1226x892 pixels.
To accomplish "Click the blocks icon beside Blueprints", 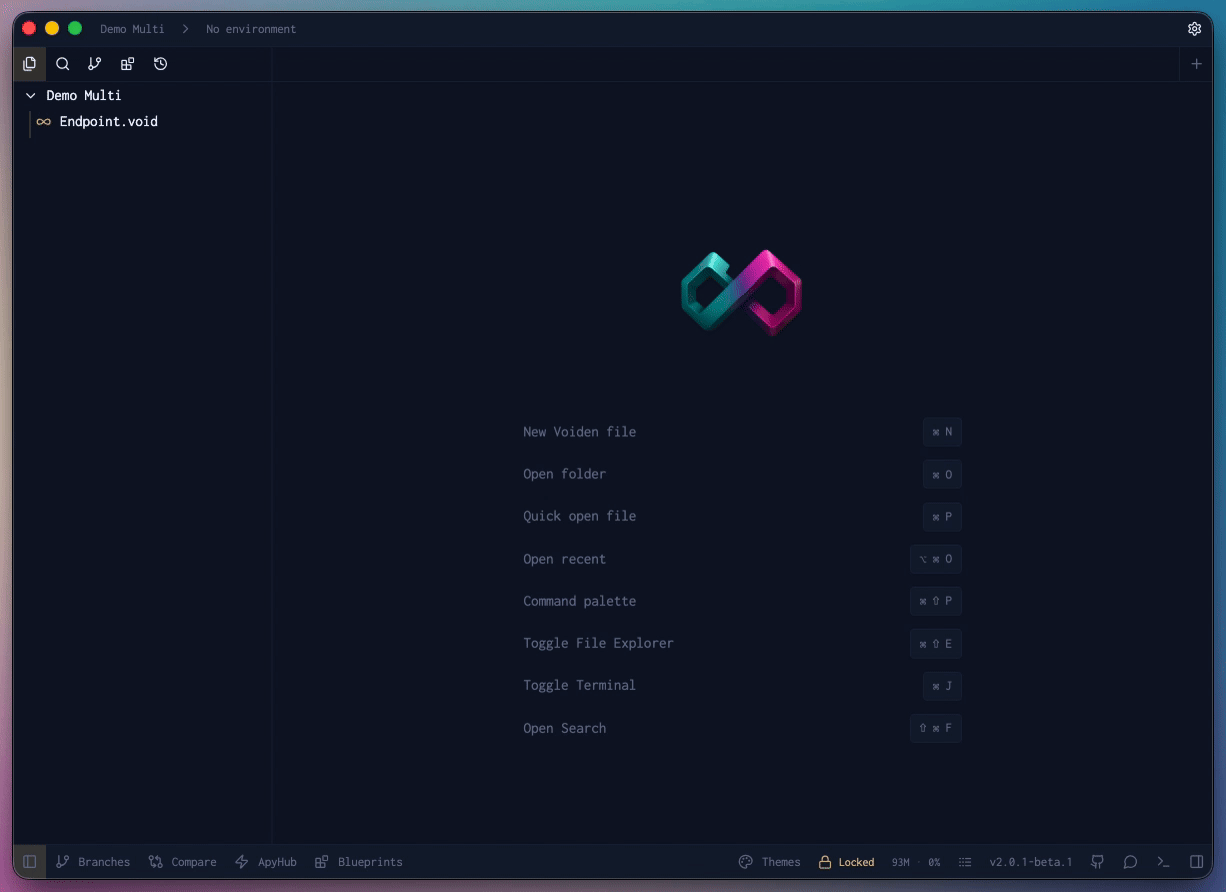I will click(321, 862).
